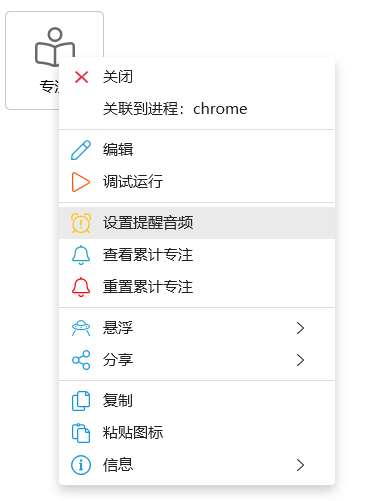Click the orange play triangle icon

(x=81, y=182)
